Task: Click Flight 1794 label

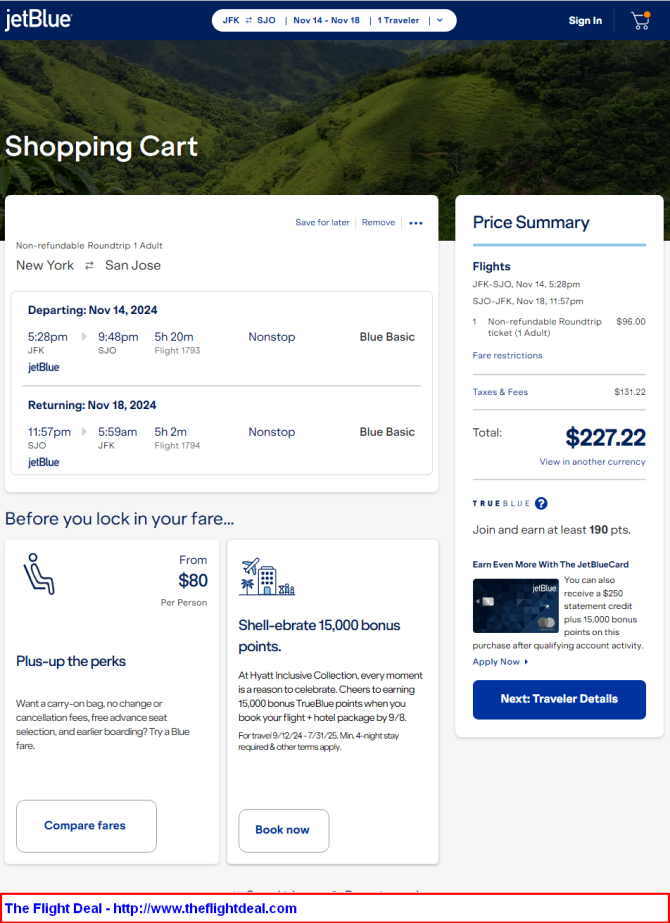Action: [177, 446]
